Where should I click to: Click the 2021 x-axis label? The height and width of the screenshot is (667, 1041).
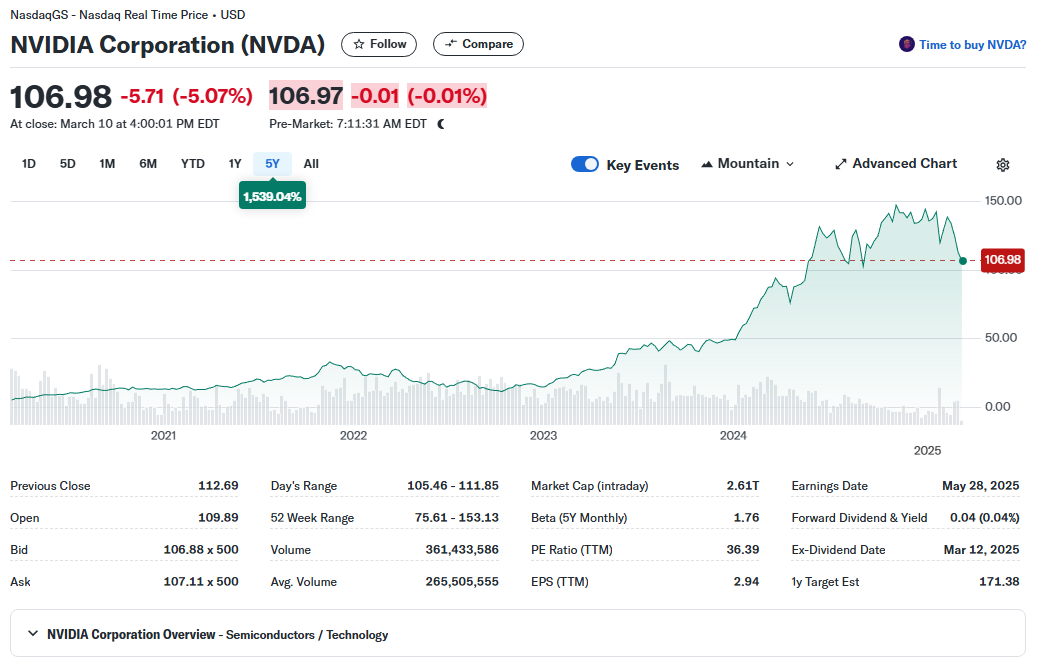coord(163,435)
